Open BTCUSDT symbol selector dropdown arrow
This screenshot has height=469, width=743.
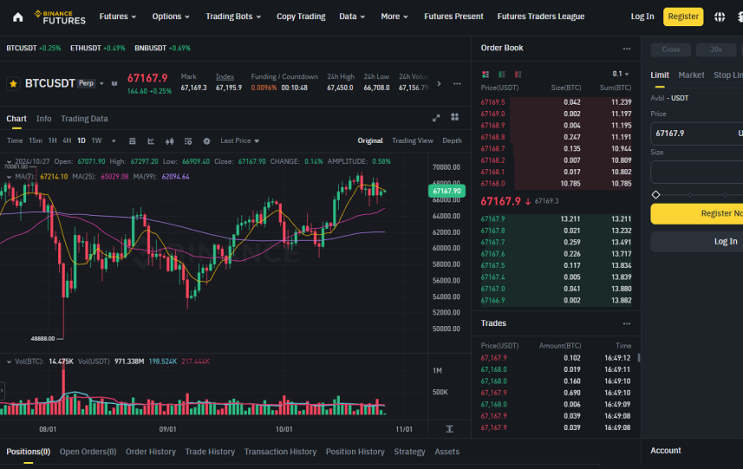click(101, 83)
